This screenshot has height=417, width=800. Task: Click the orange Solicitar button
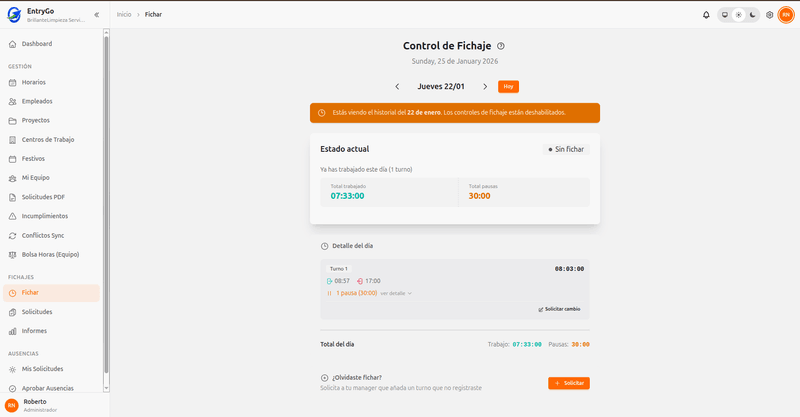(x=569, y=383)
